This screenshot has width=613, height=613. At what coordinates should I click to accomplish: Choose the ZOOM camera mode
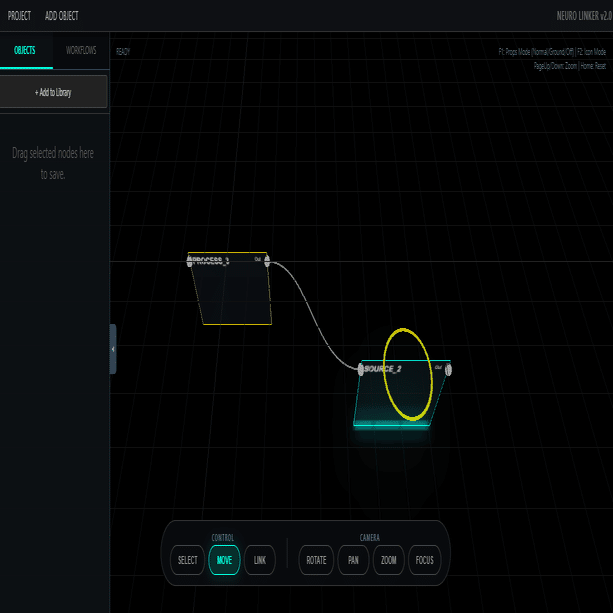pyautogui.click(x=389, y=560)
